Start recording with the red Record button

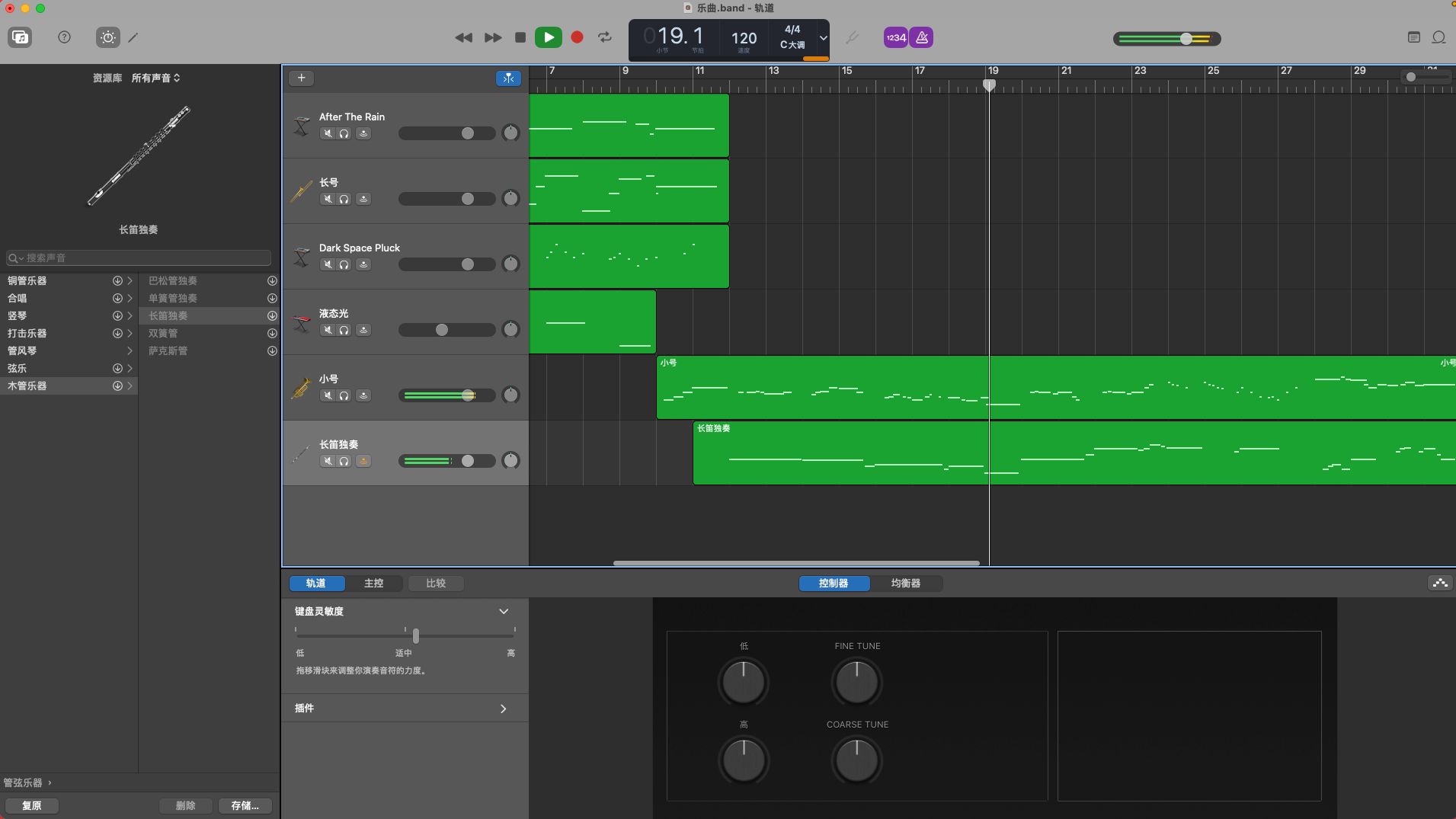(x=577, y=37)
